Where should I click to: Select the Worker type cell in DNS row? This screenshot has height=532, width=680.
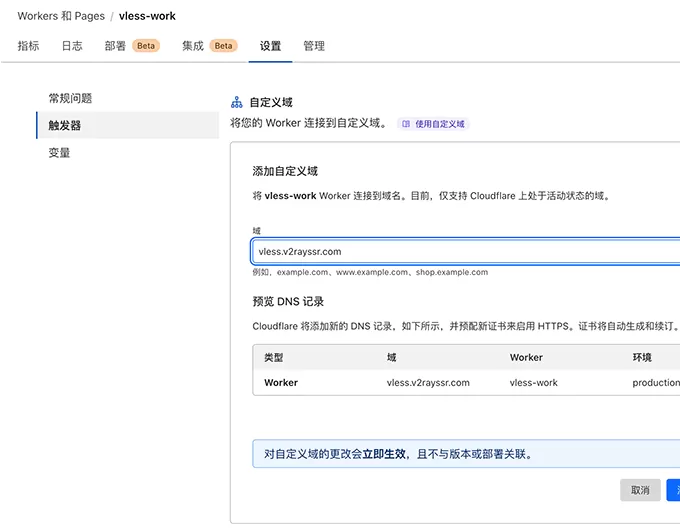click(x=281, y=383)
